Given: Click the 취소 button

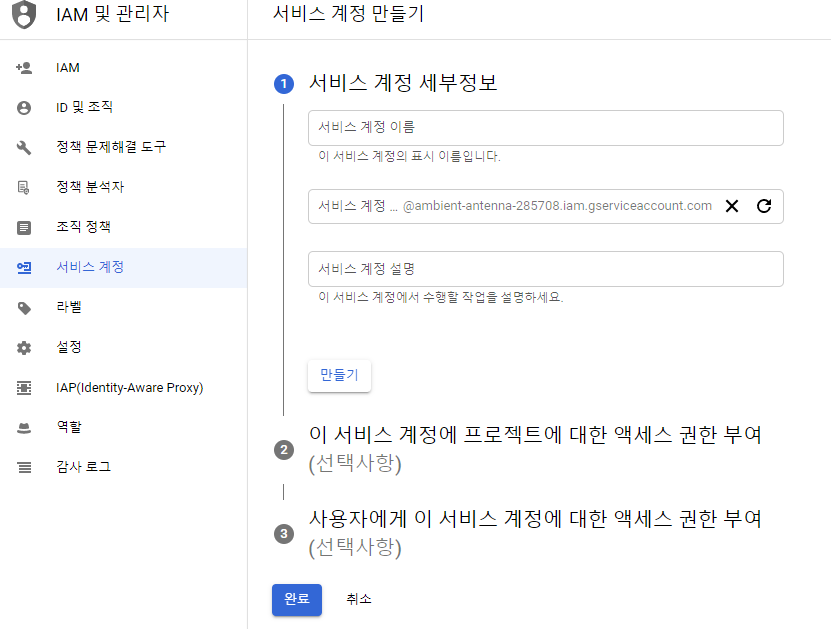Looking at the screenshot, I should tap(359, 599).
